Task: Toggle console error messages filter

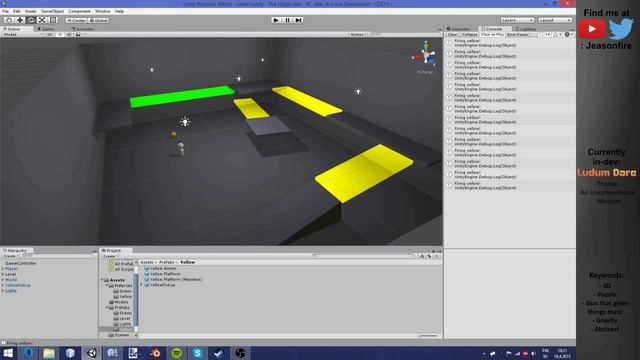Action: point(569,35)
